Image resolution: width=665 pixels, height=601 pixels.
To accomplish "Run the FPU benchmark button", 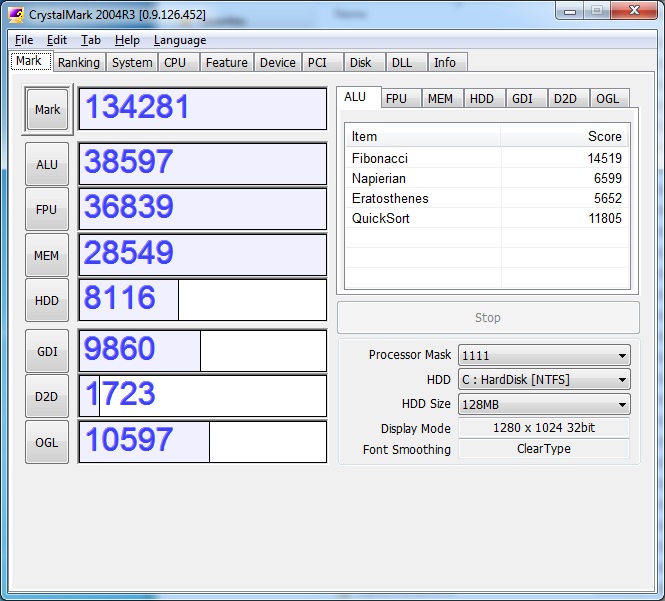I will (47, 210).
